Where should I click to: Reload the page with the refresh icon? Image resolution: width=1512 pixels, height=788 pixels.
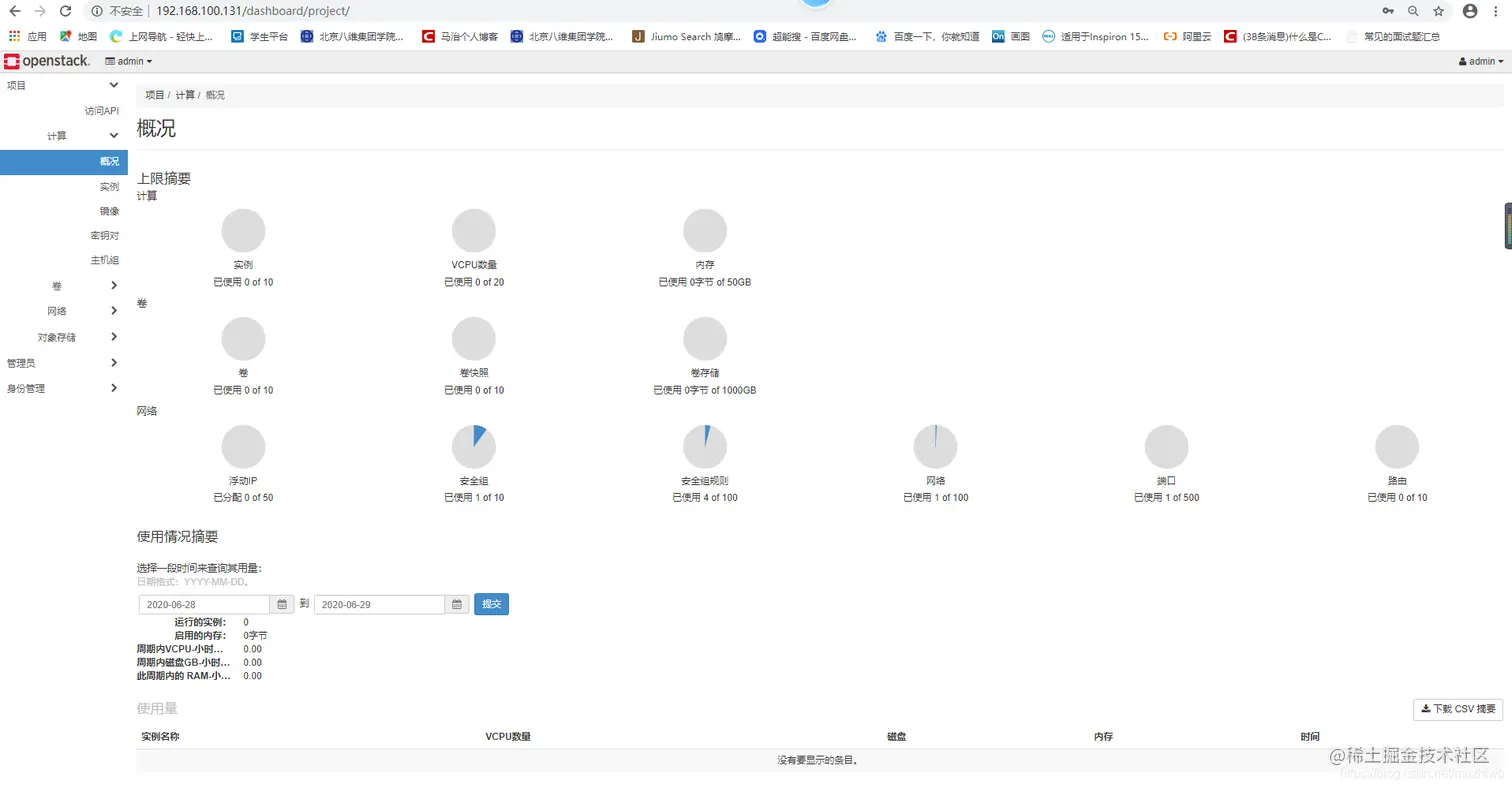click(65, 11)
